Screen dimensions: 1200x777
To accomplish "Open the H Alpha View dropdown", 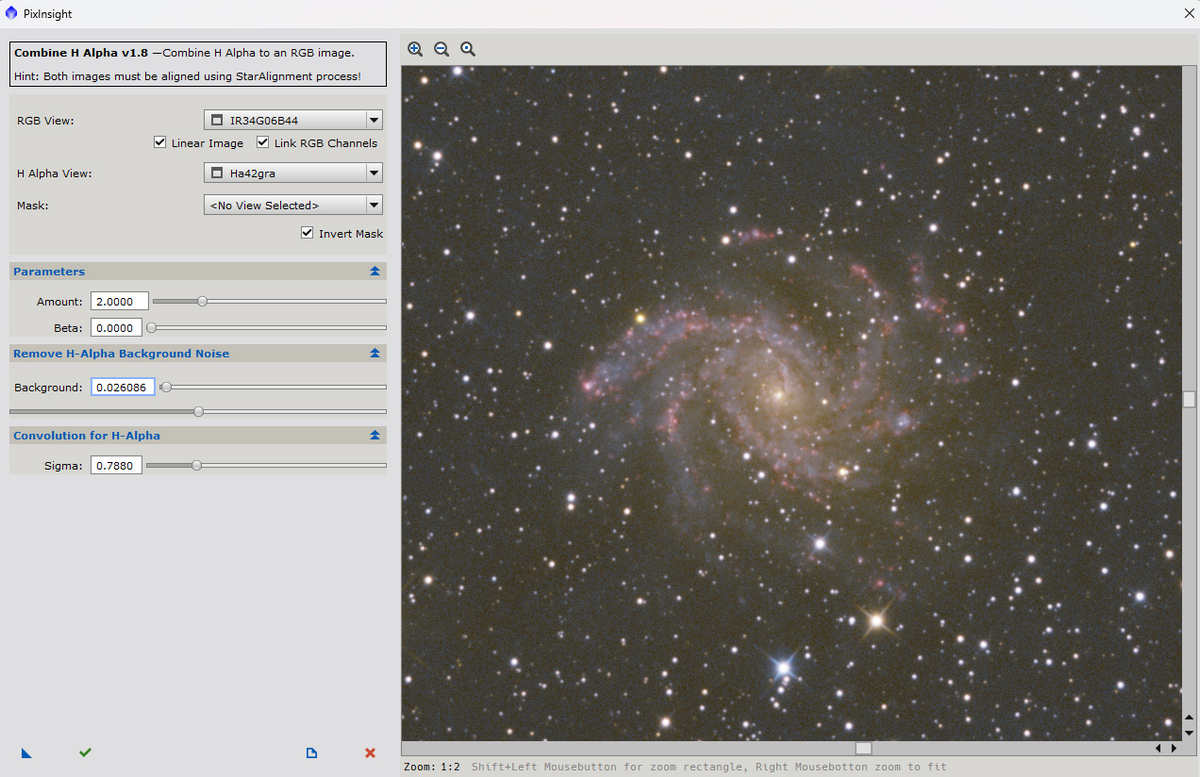I will click(293, 173).
